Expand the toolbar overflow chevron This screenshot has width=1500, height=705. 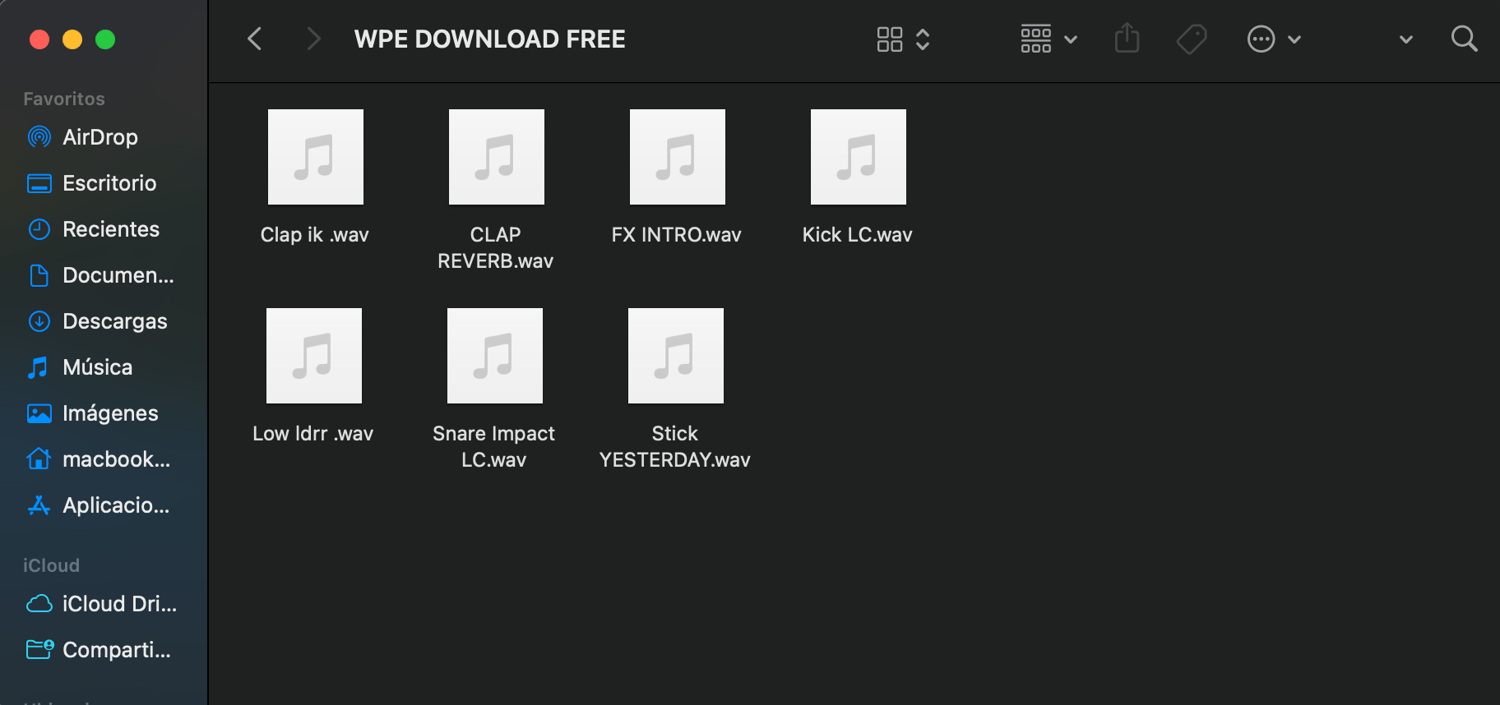pyautogui.click(x=1406, y=40)
